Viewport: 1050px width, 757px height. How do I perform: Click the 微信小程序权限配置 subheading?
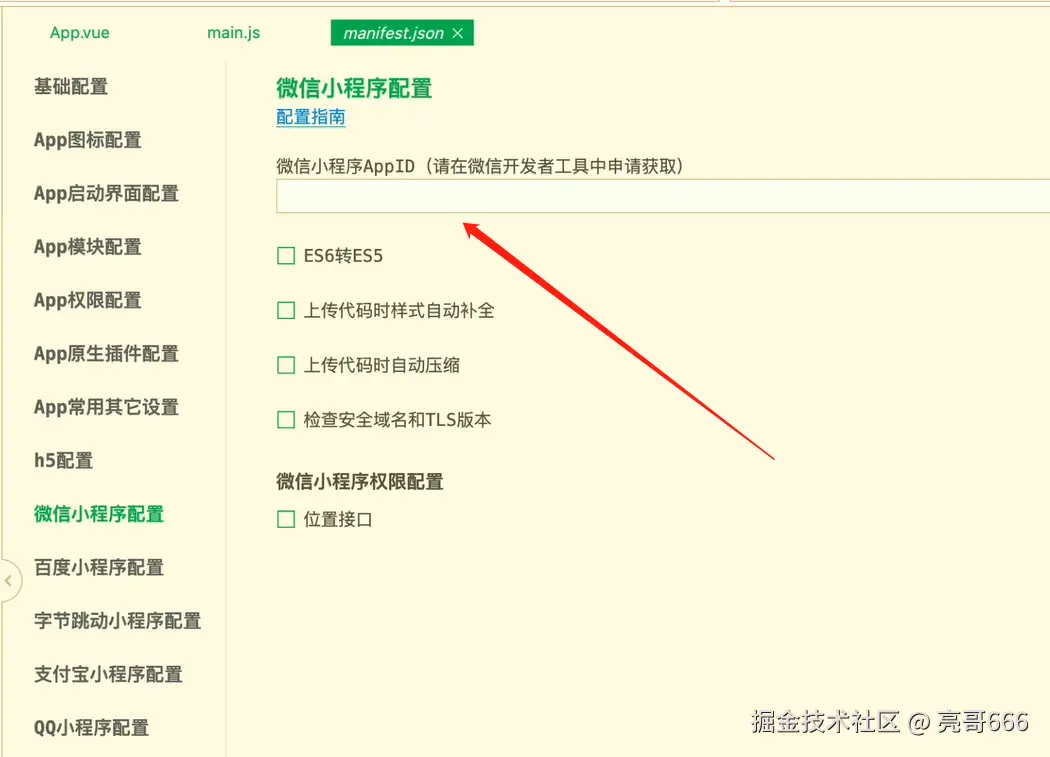pyautogui.click(x=360, y=482)
